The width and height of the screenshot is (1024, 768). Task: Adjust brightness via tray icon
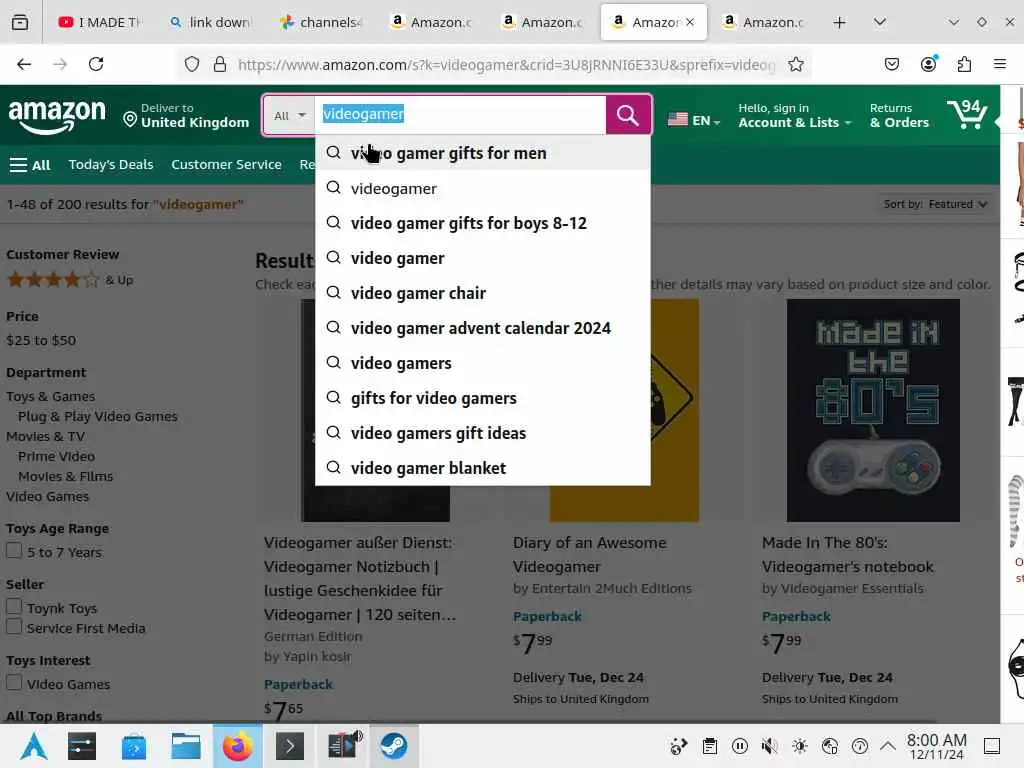(x=800, y=746)
